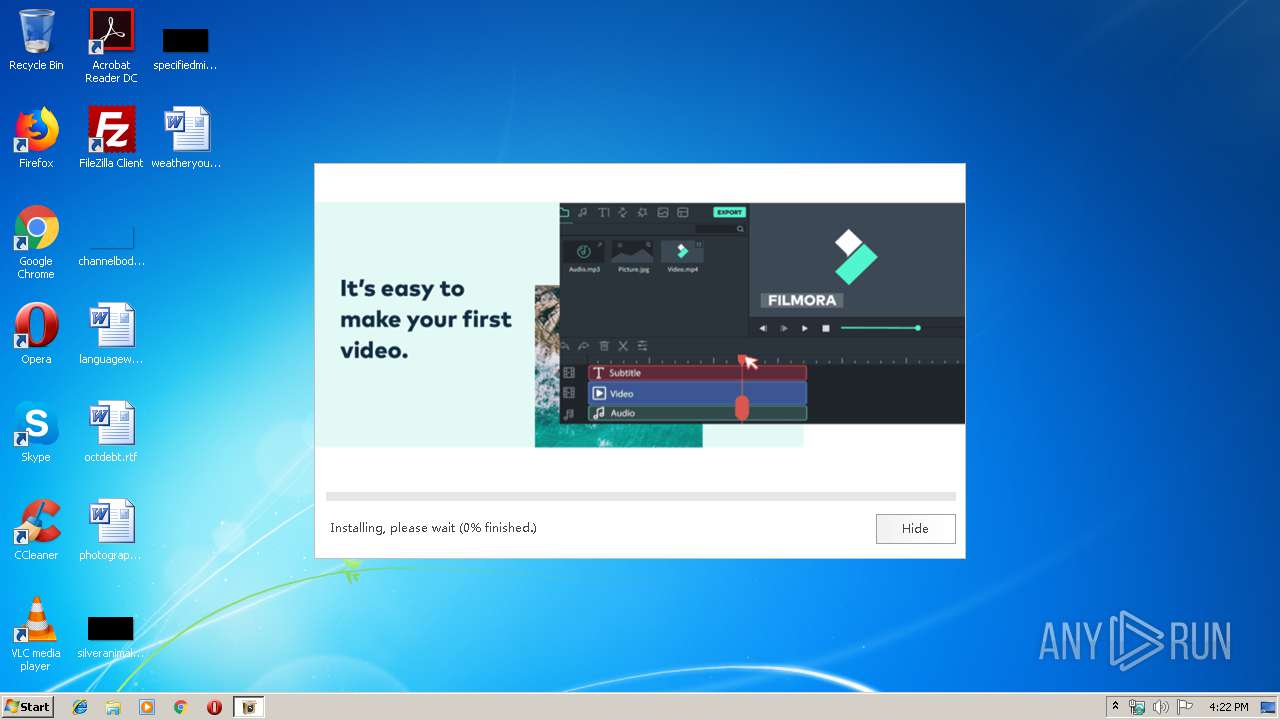This screenshot has width=1280, height=720.
Task: Open the Recycle Bin desktop icon
Action: point(36,40)
